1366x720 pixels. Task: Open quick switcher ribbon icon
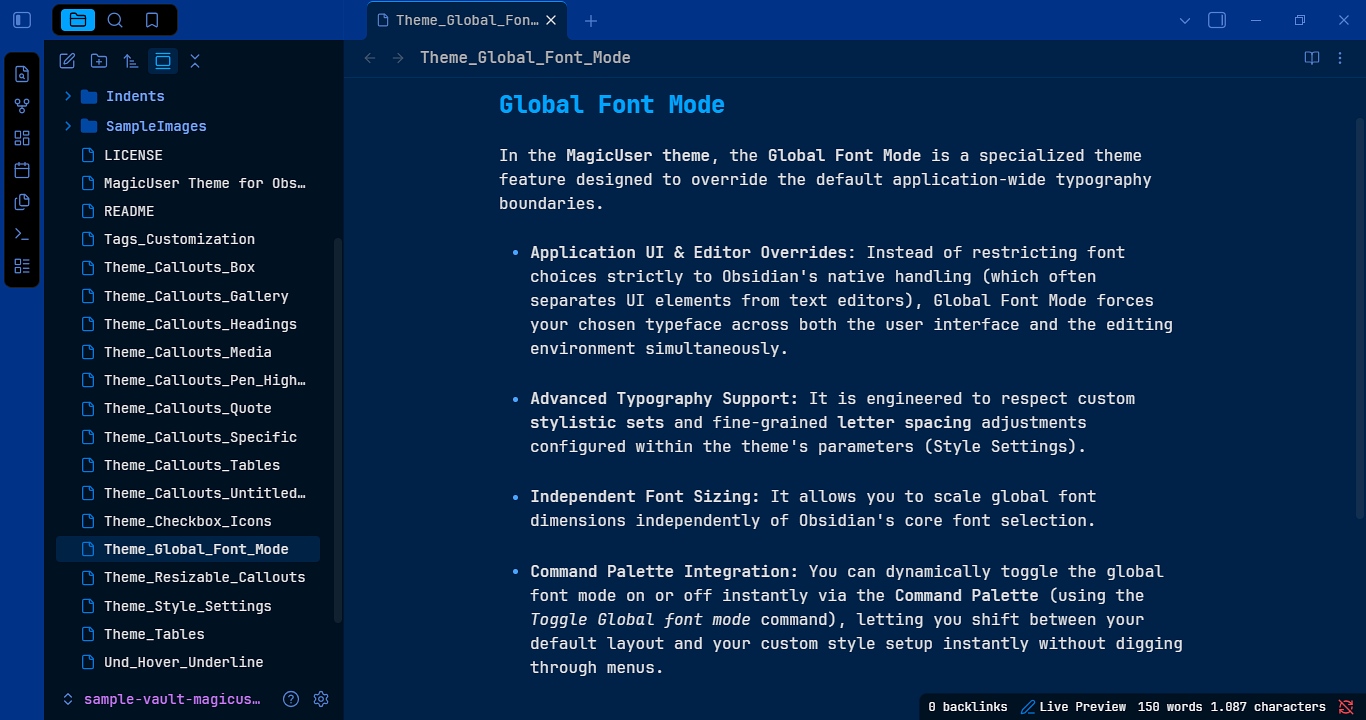coord(22,74)
